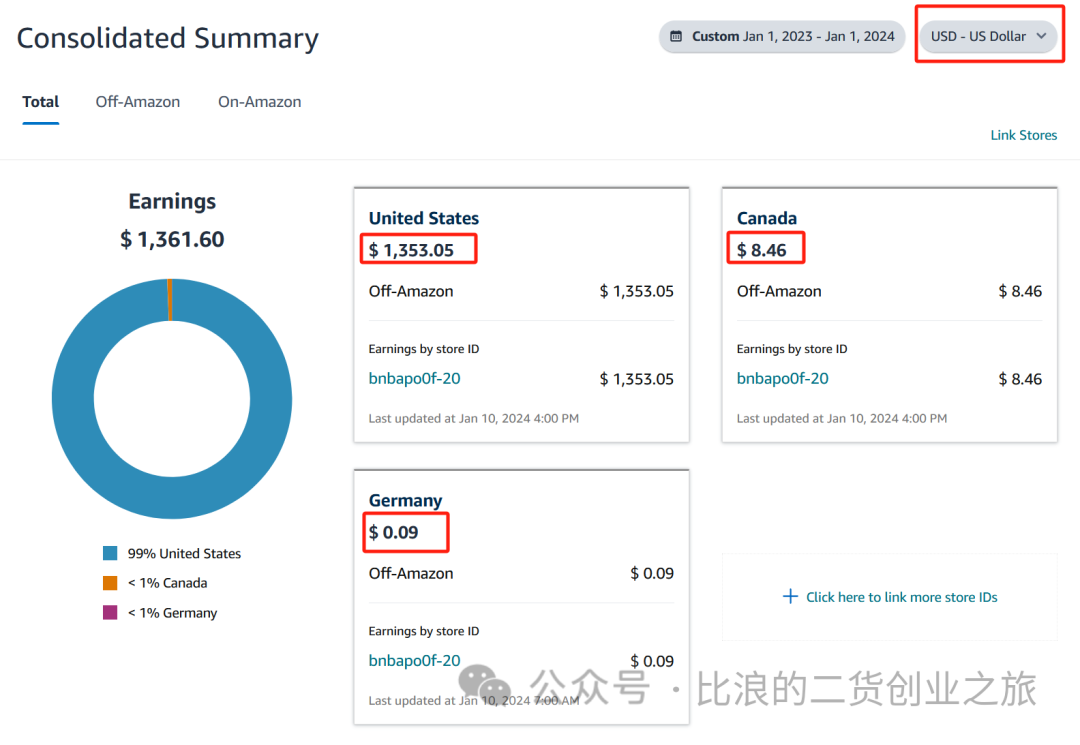Switch to the On-Amazon tab
The image size is (1080, 745).
pos(260,102)
